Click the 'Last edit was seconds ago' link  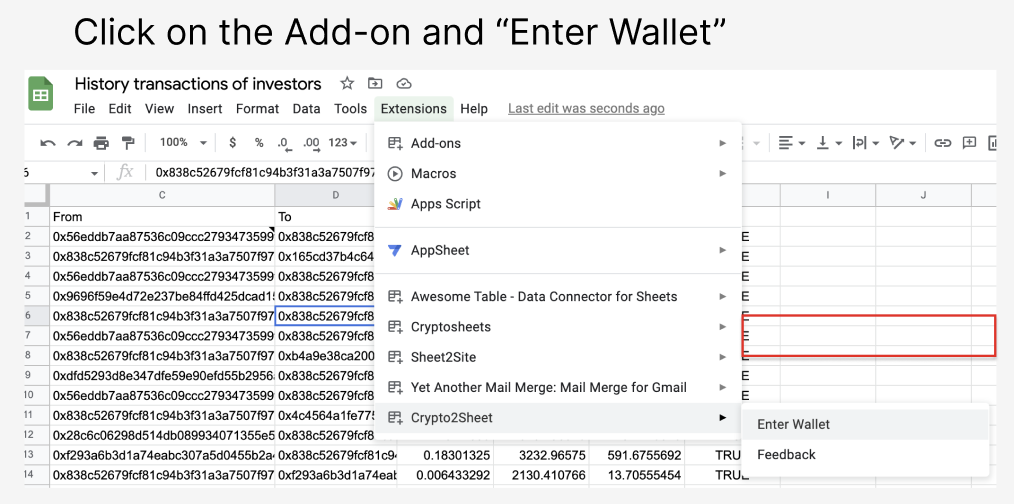586,109
